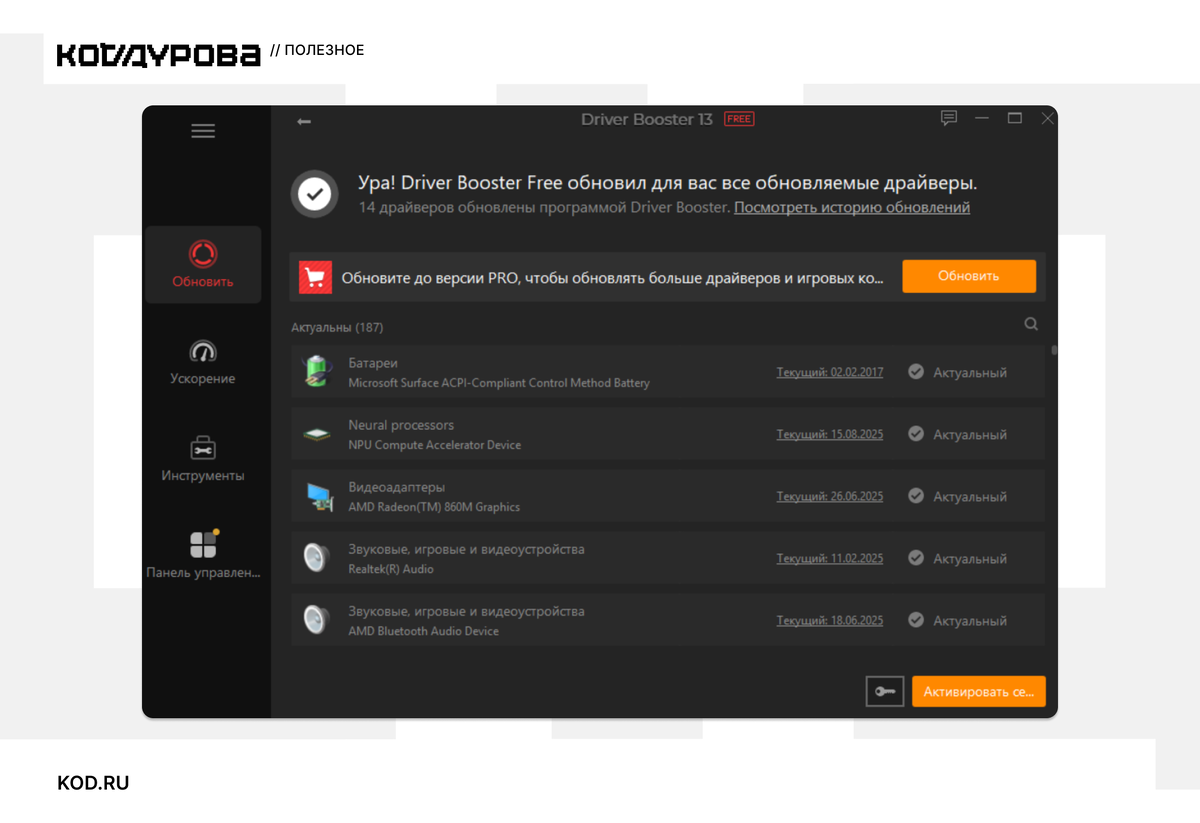
Task: Select AMD Radeon(TM) 860M Graphics text
Action: pos(434,507)
